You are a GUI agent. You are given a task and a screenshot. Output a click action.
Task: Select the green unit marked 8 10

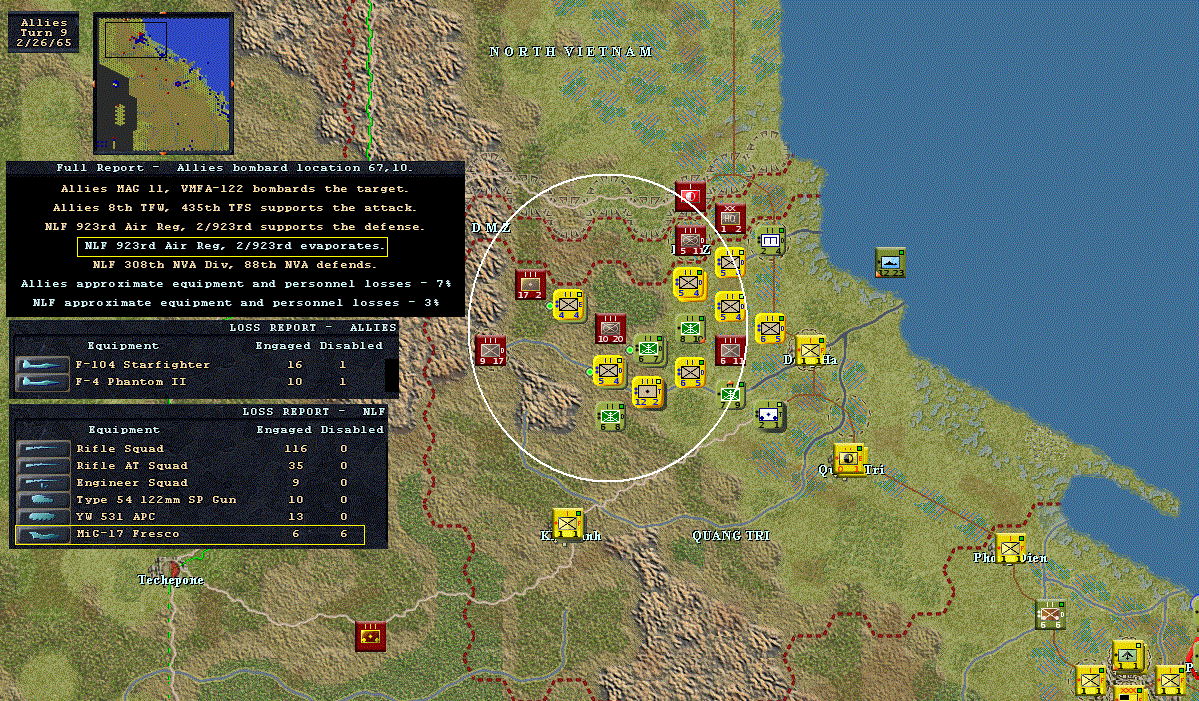coord(690,329)
